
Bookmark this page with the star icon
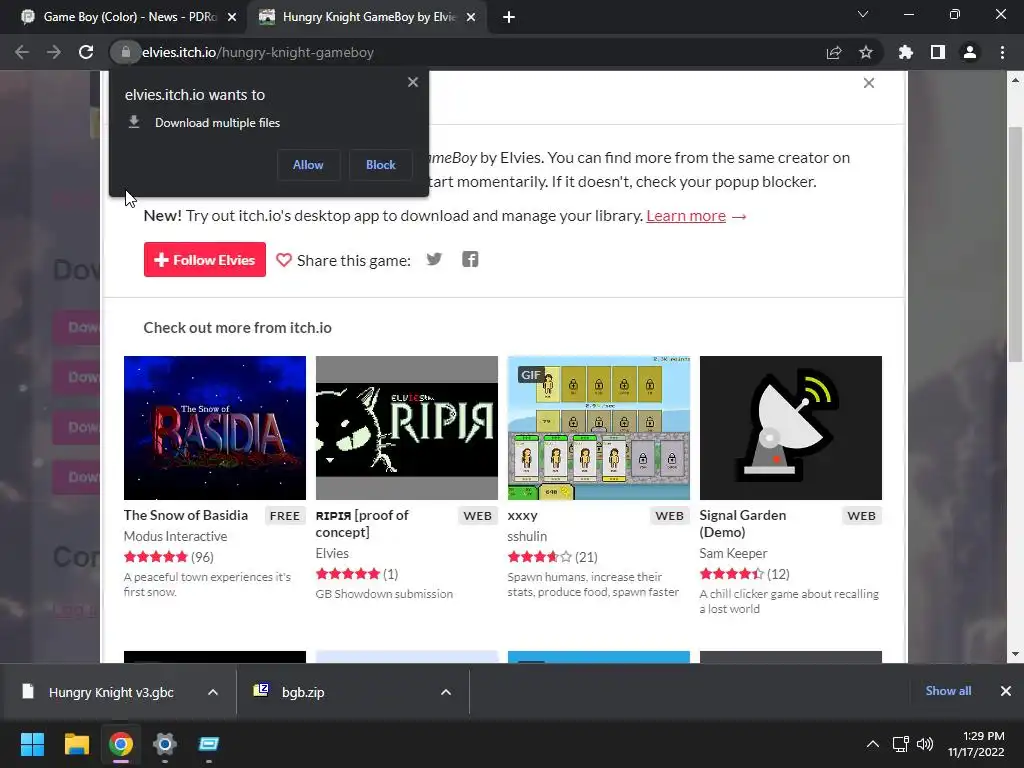click(866, 52)
